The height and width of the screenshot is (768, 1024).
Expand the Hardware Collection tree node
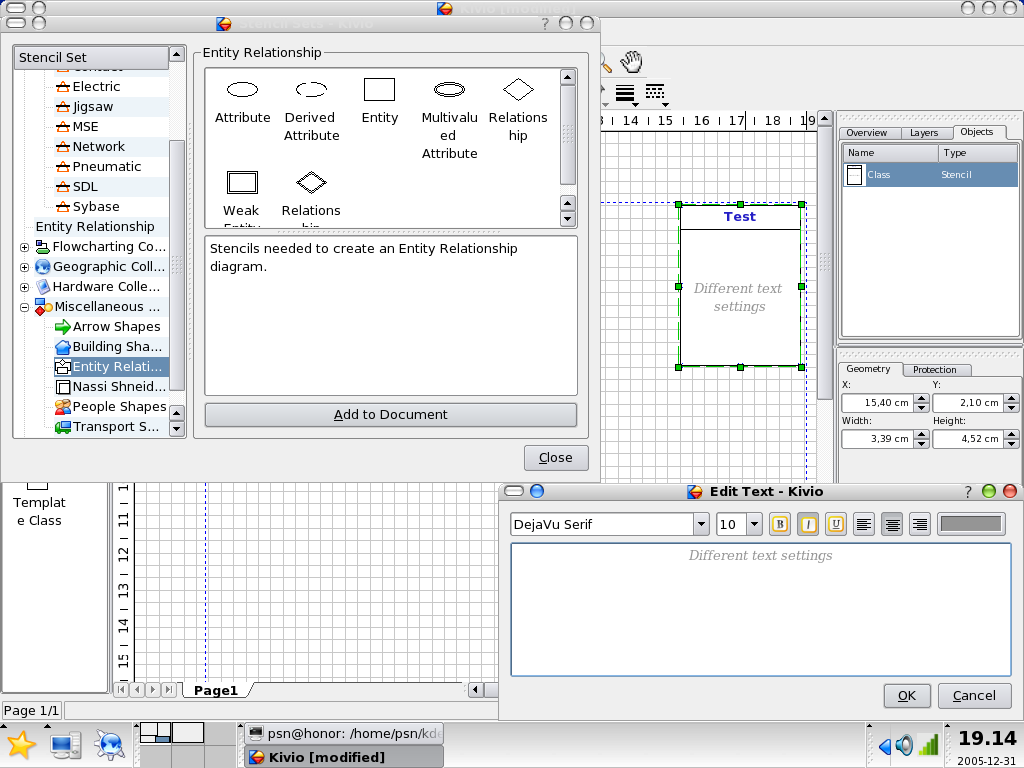24,287
